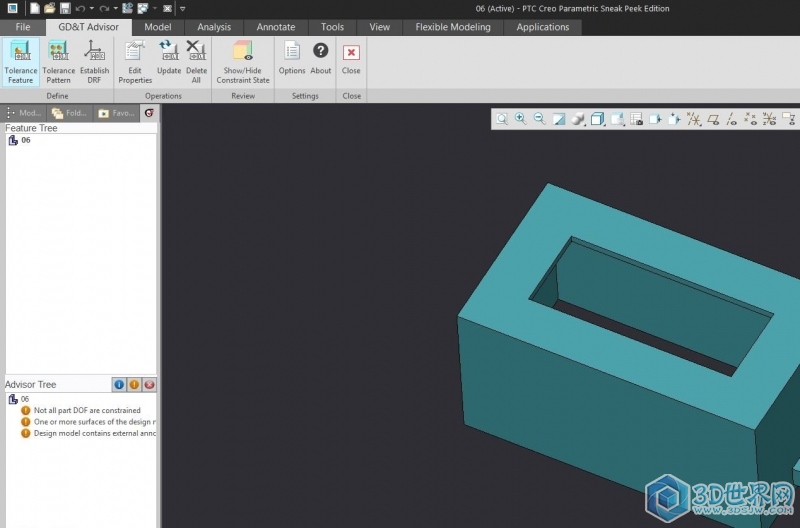Switch to the GD&T Advisor tab
The width and height of the screenshot is (800, 528).
coord(88,27)
